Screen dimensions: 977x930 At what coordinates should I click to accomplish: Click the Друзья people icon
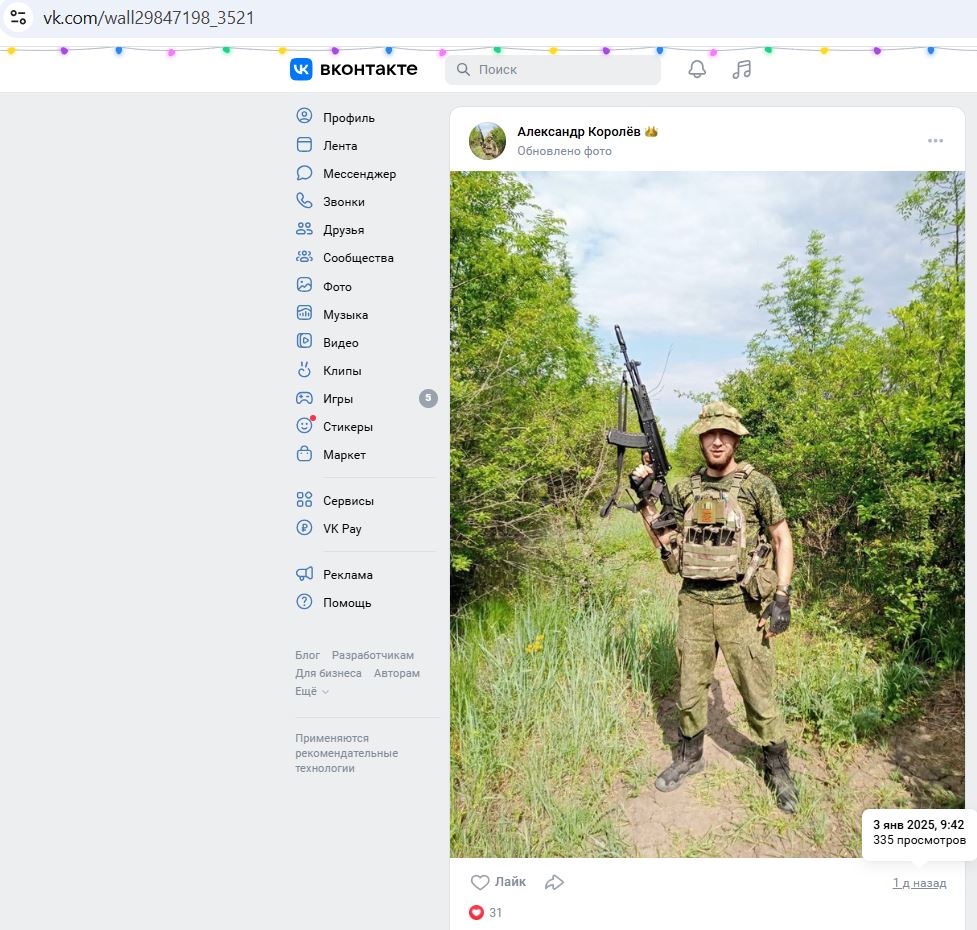[304, 229]
